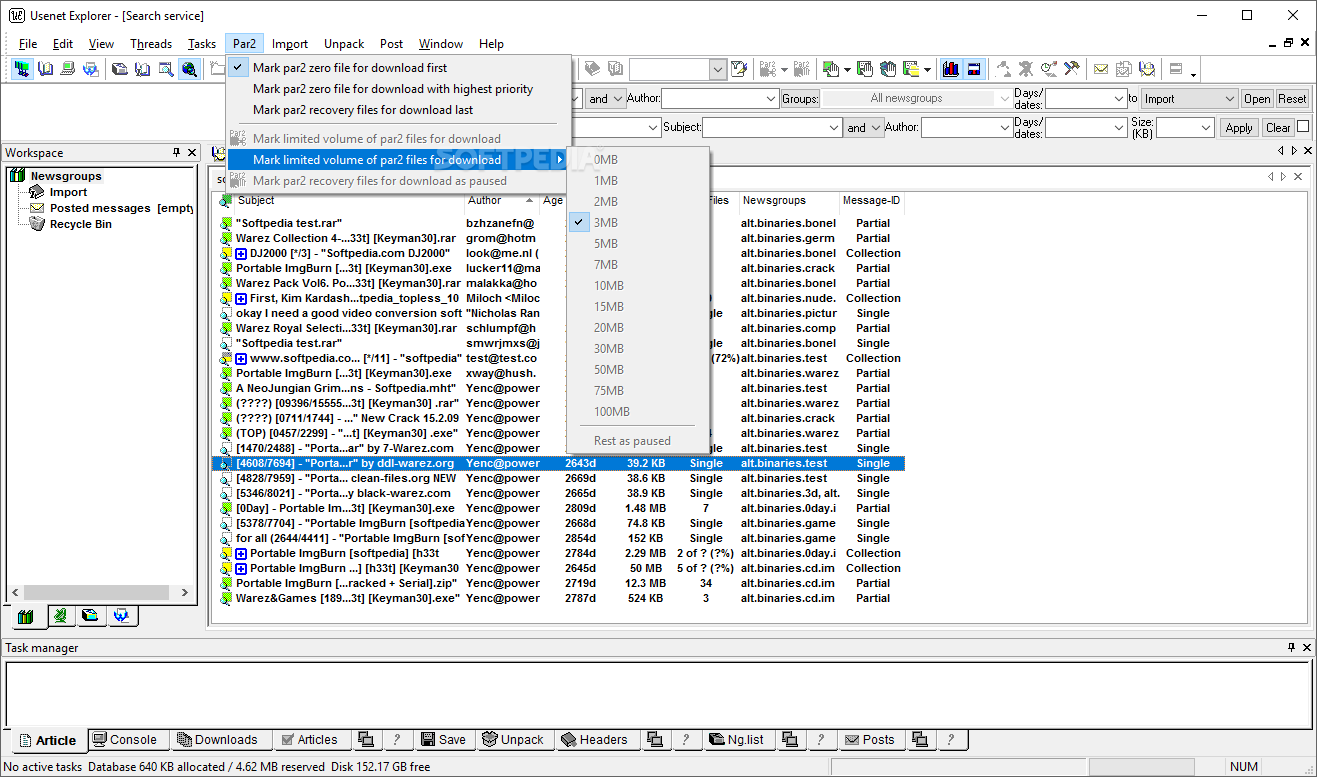1317x777 pixels.
Task: Pin the Task manager panel pushpin
Action: coord(1291,648)
